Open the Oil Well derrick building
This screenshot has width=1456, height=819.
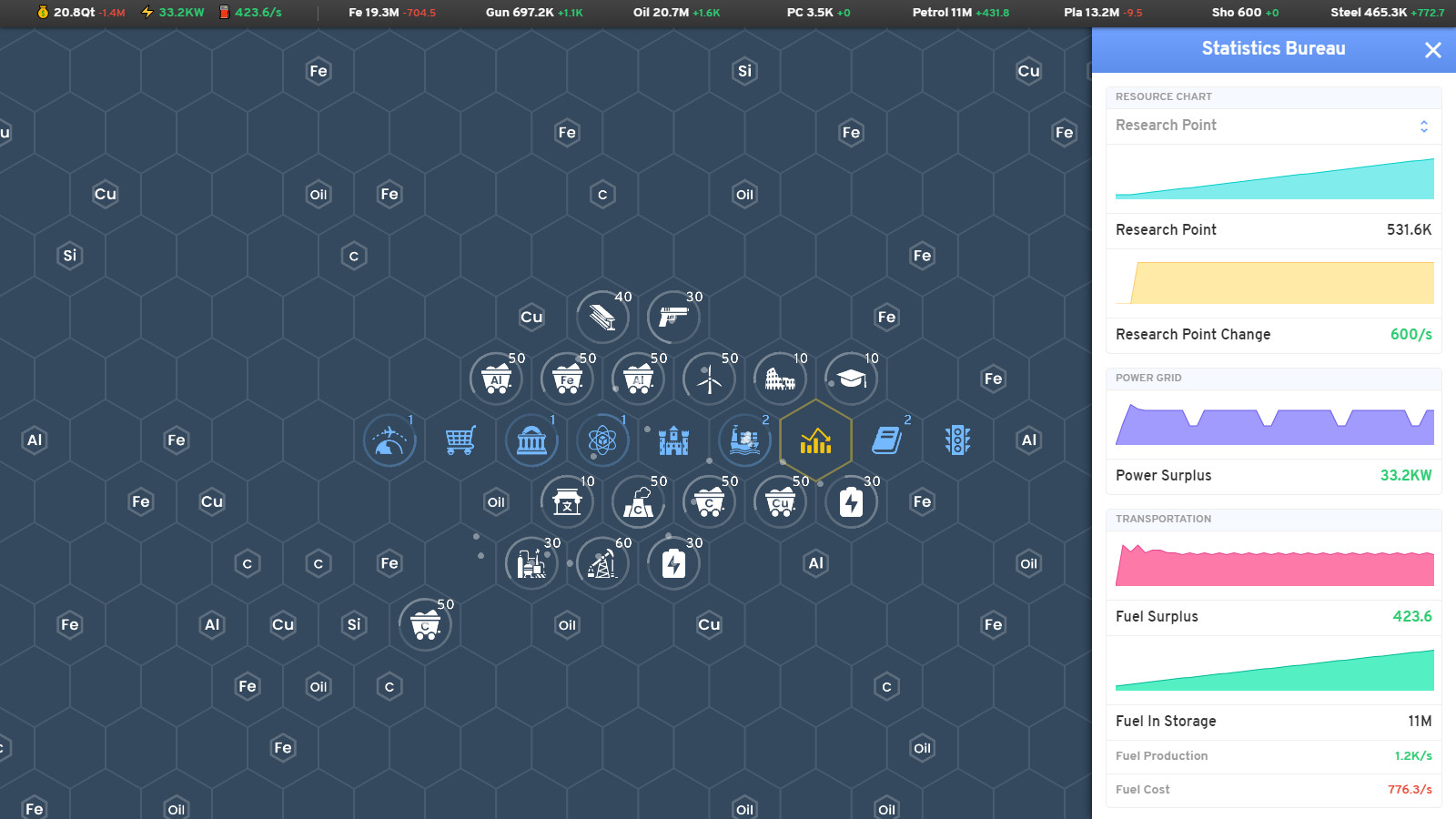tap(602, 563)
